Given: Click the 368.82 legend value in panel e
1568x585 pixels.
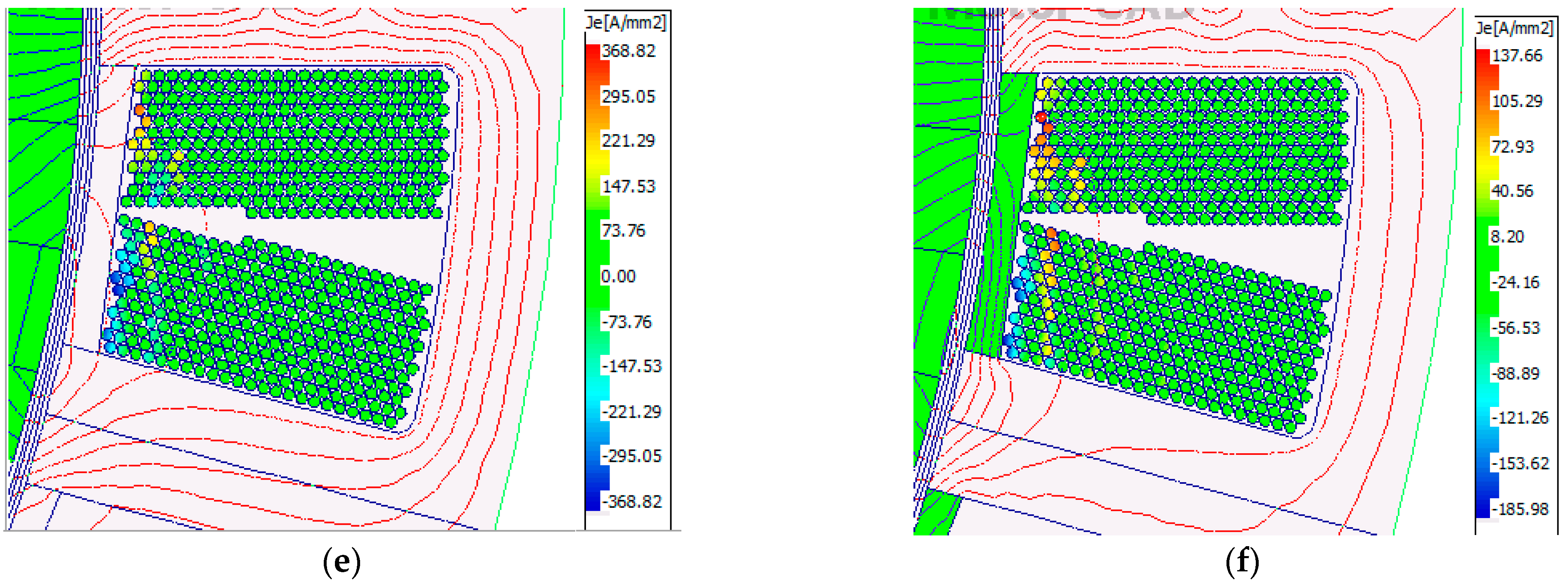Looking at the screenshot, I should 628,50.
